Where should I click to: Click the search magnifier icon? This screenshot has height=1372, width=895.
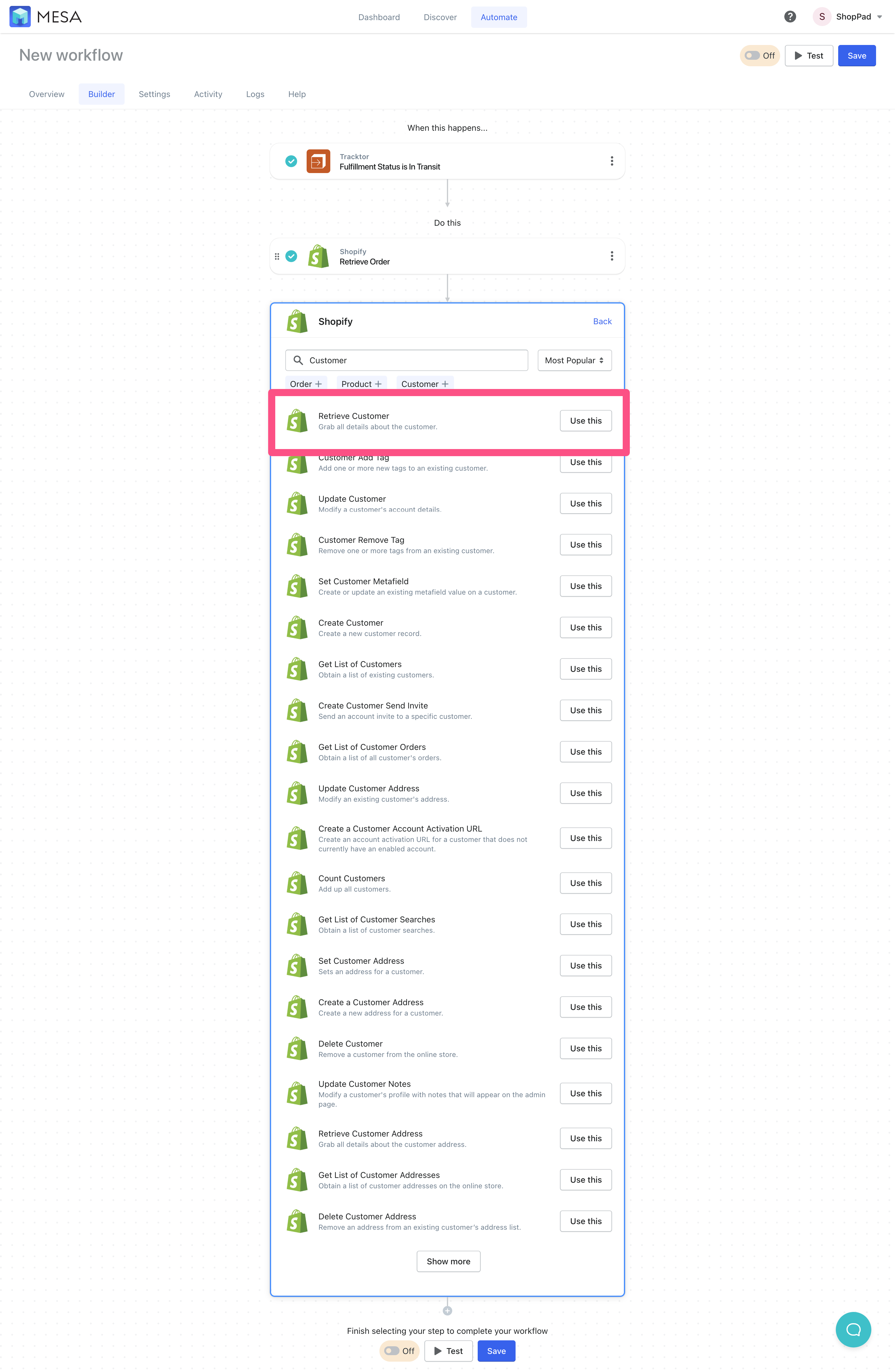298,360
